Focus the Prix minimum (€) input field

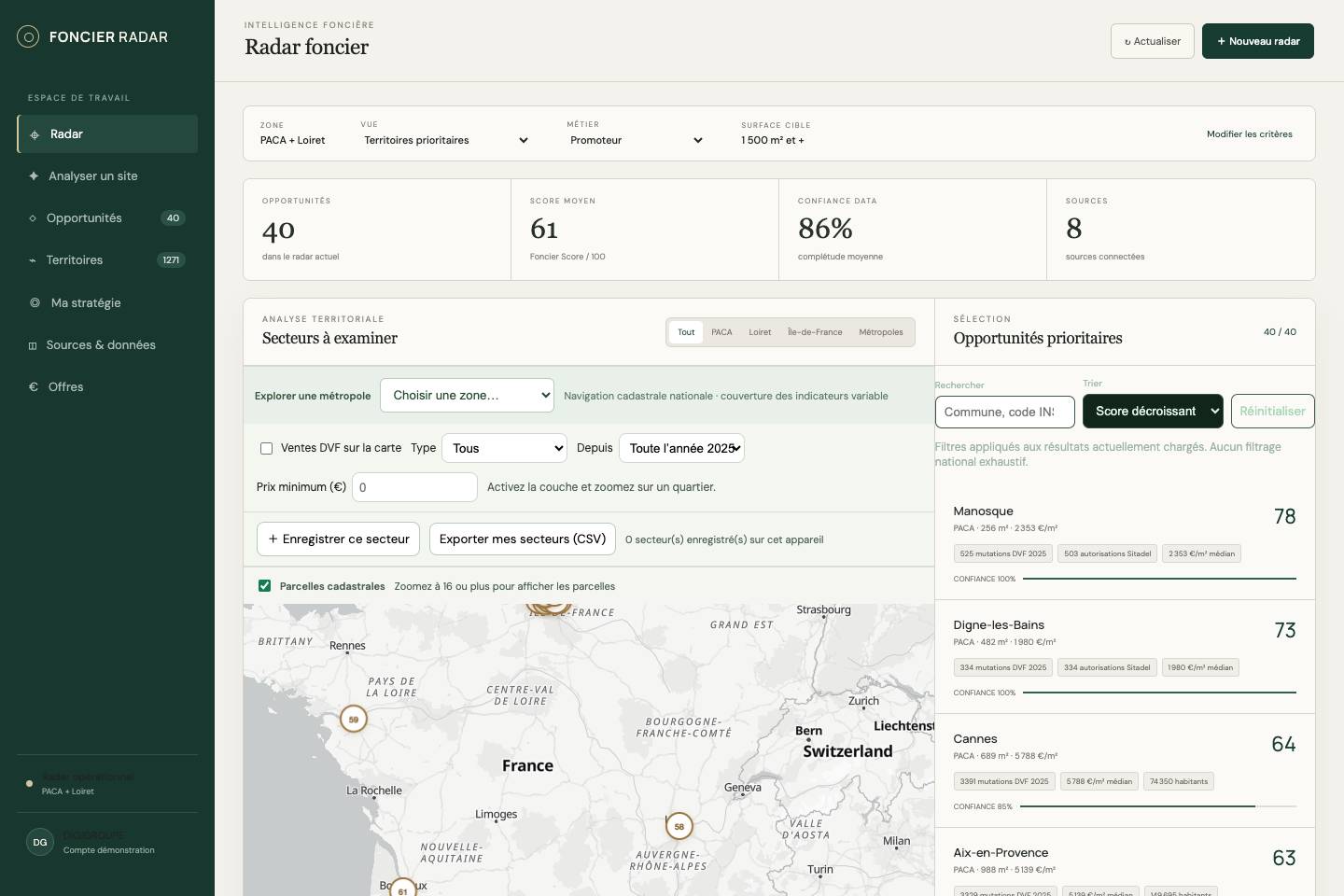coord(414,487)
